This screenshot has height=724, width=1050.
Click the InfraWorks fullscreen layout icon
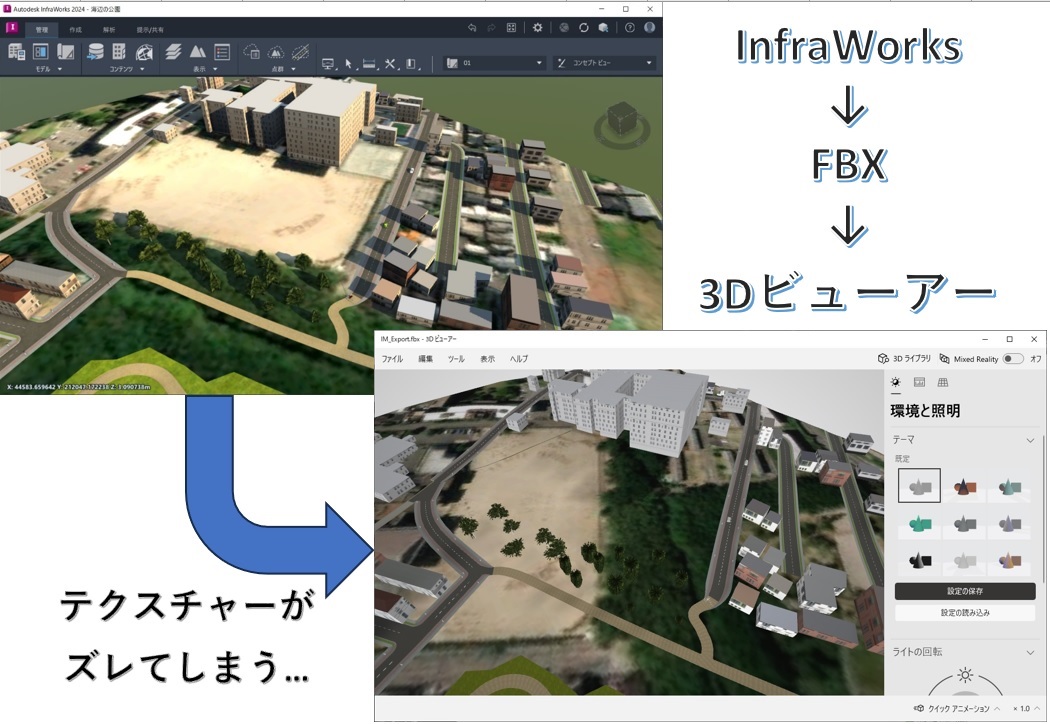(511, 27)
